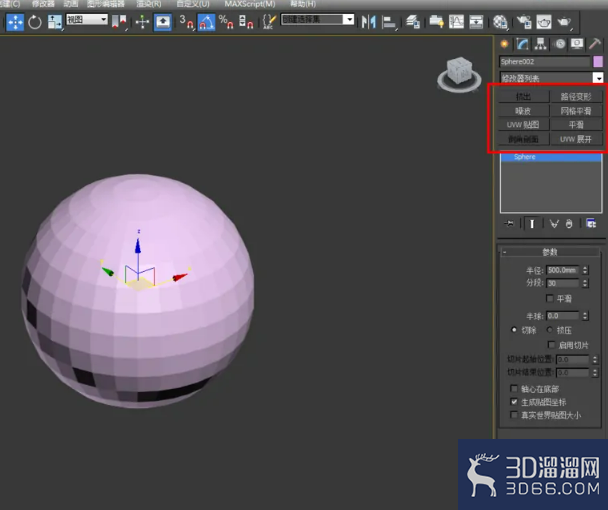Open the Rendered Frame Window icon

point(544,22)
